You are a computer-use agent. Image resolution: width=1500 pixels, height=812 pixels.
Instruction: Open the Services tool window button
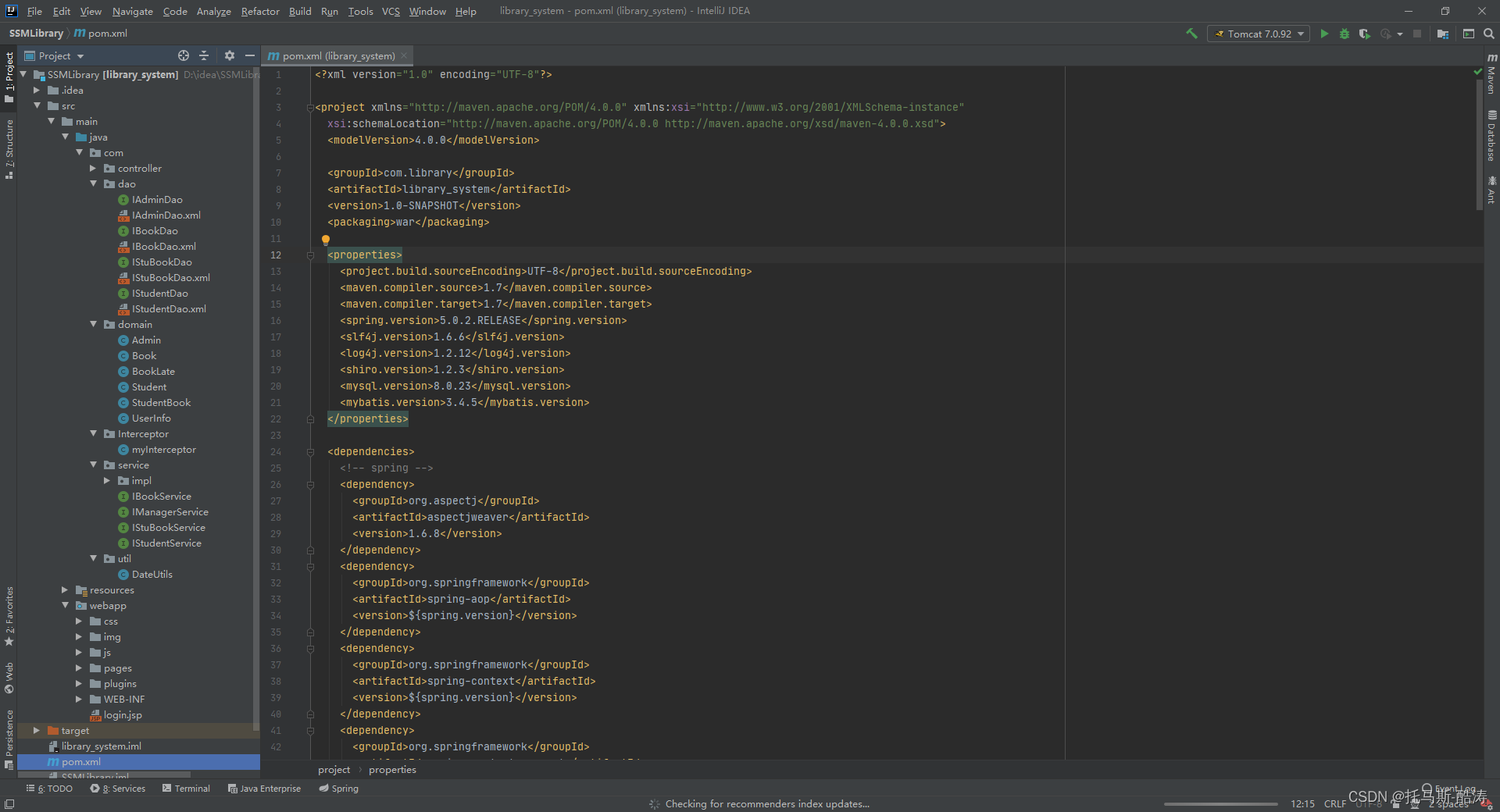tap(118, 789)
